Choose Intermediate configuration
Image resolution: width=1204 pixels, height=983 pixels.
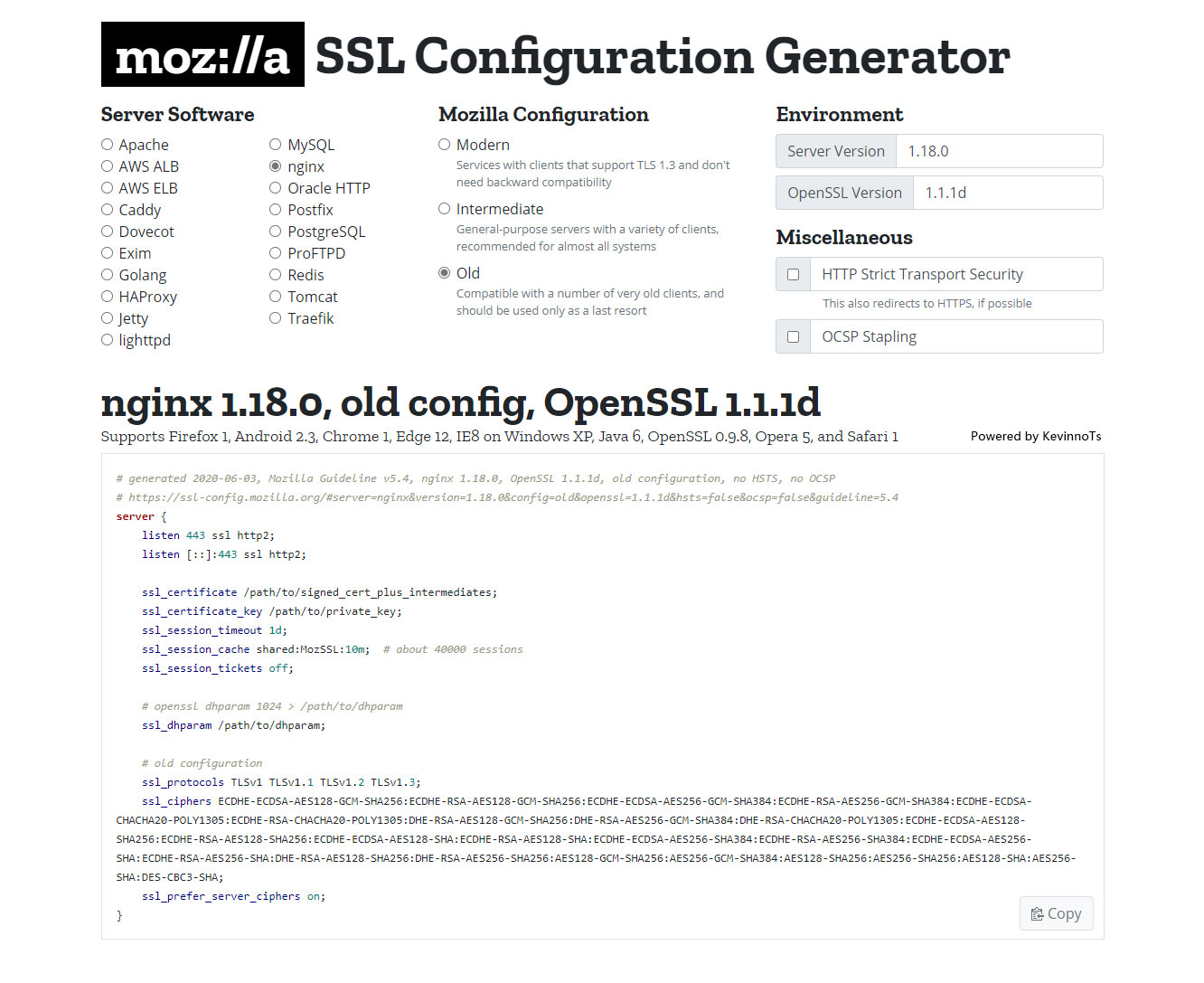coord(445,209)
